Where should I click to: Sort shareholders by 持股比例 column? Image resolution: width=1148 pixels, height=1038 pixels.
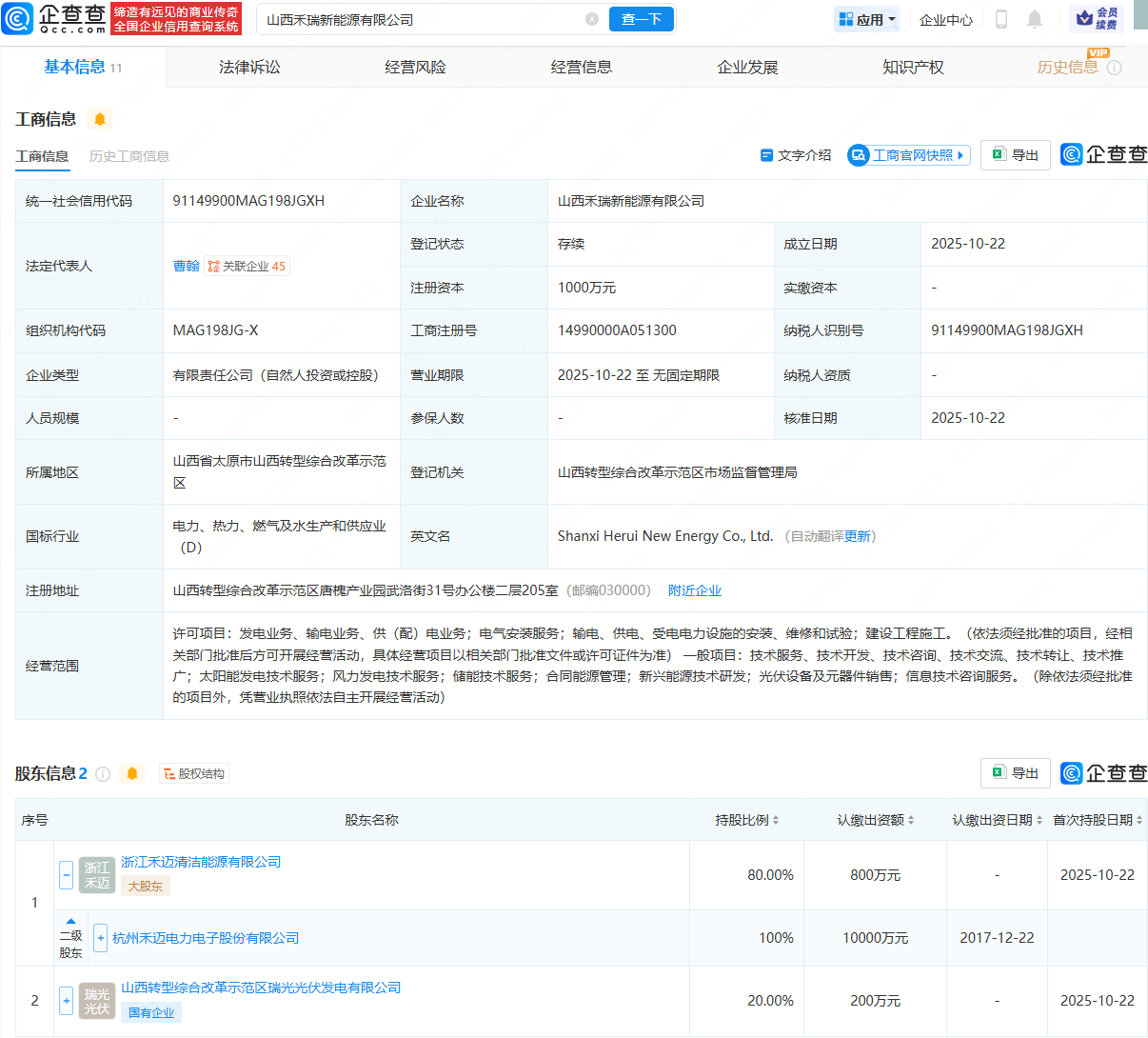coord(747,820)
